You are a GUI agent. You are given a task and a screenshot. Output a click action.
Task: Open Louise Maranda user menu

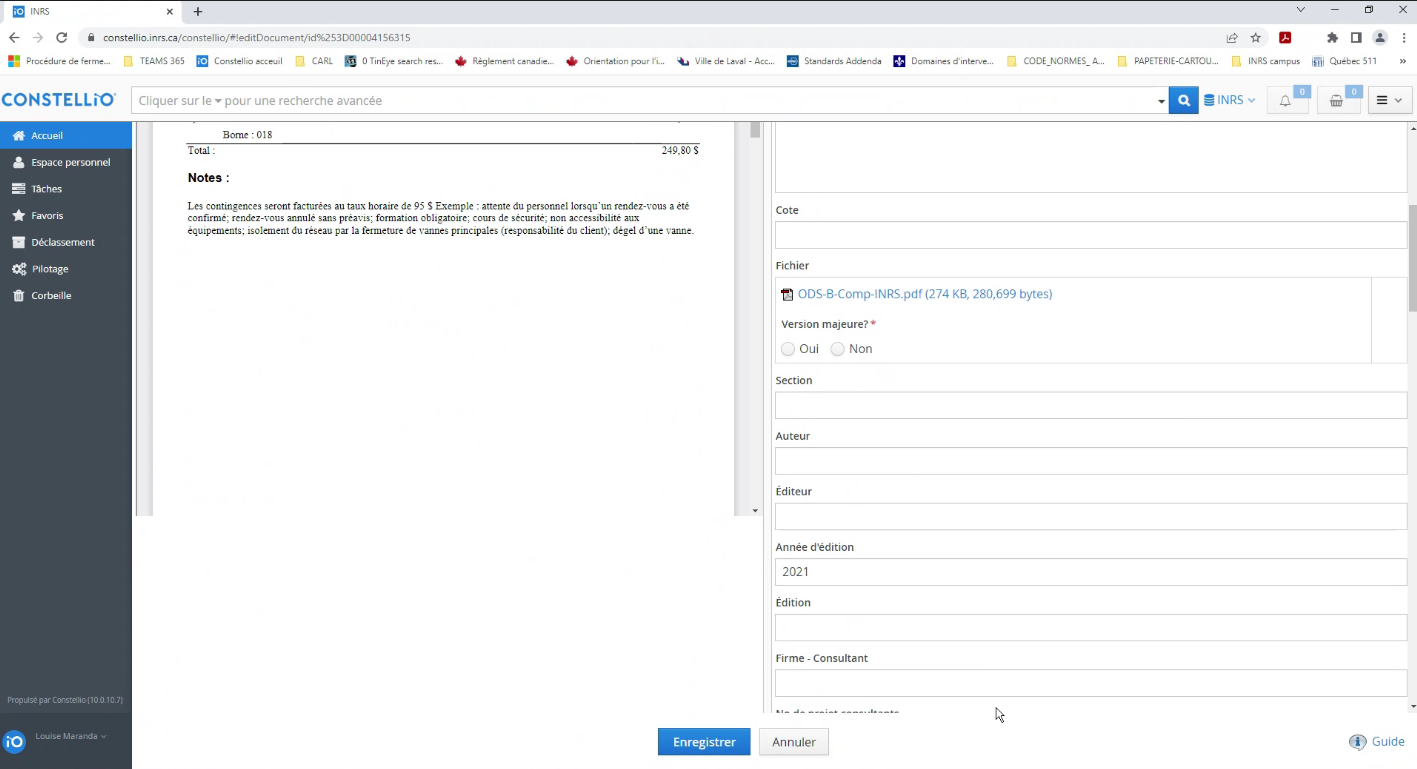[70, 736]
